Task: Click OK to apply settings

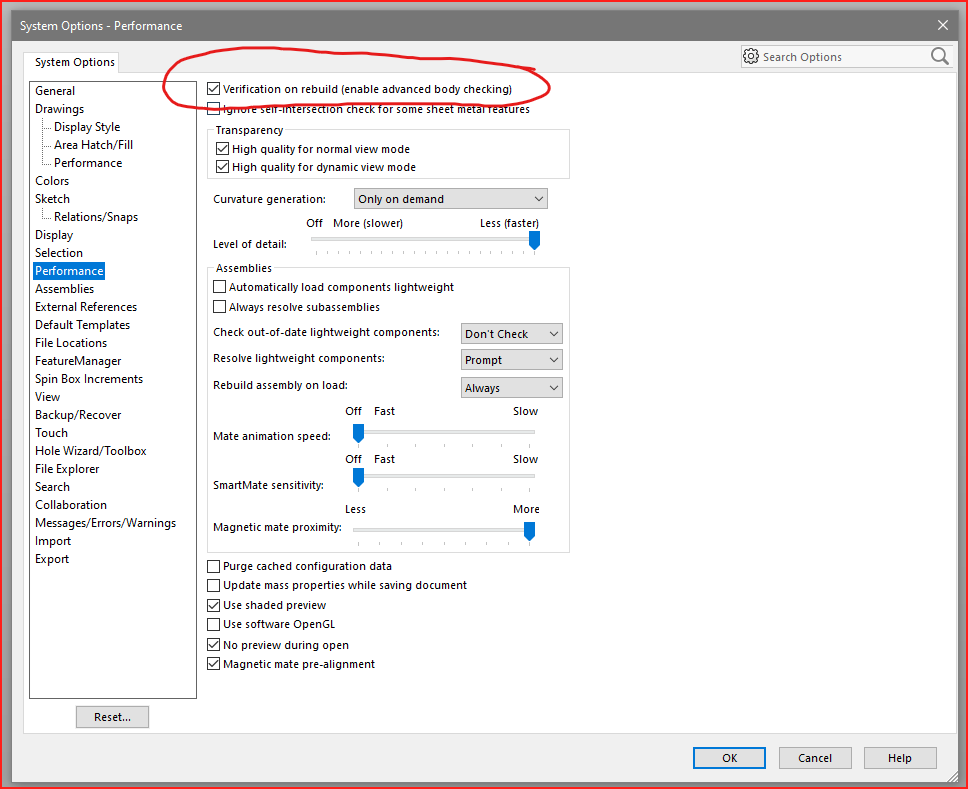Action: [x=729, y=758]
